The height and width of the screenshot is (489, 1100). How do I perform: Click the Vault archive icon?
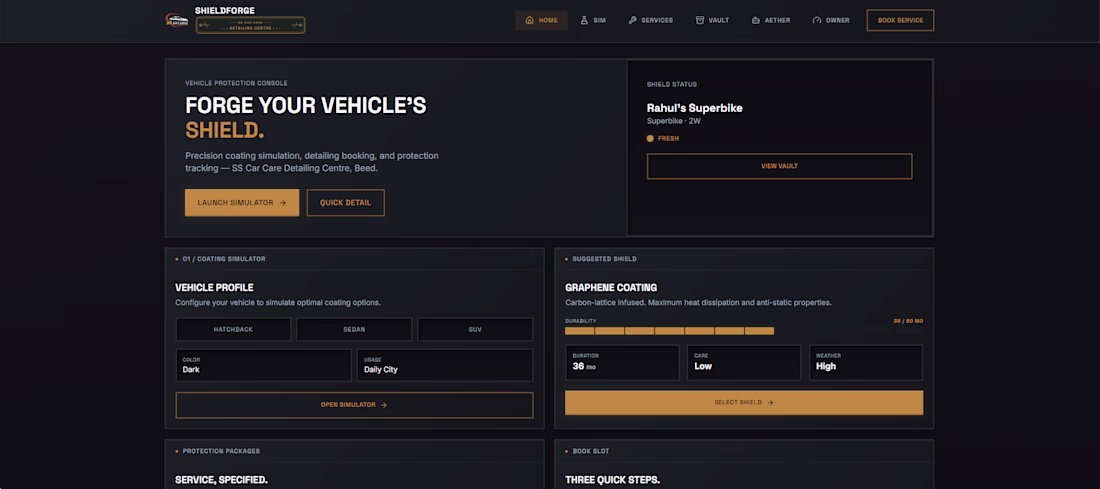(x=699, y=20)
